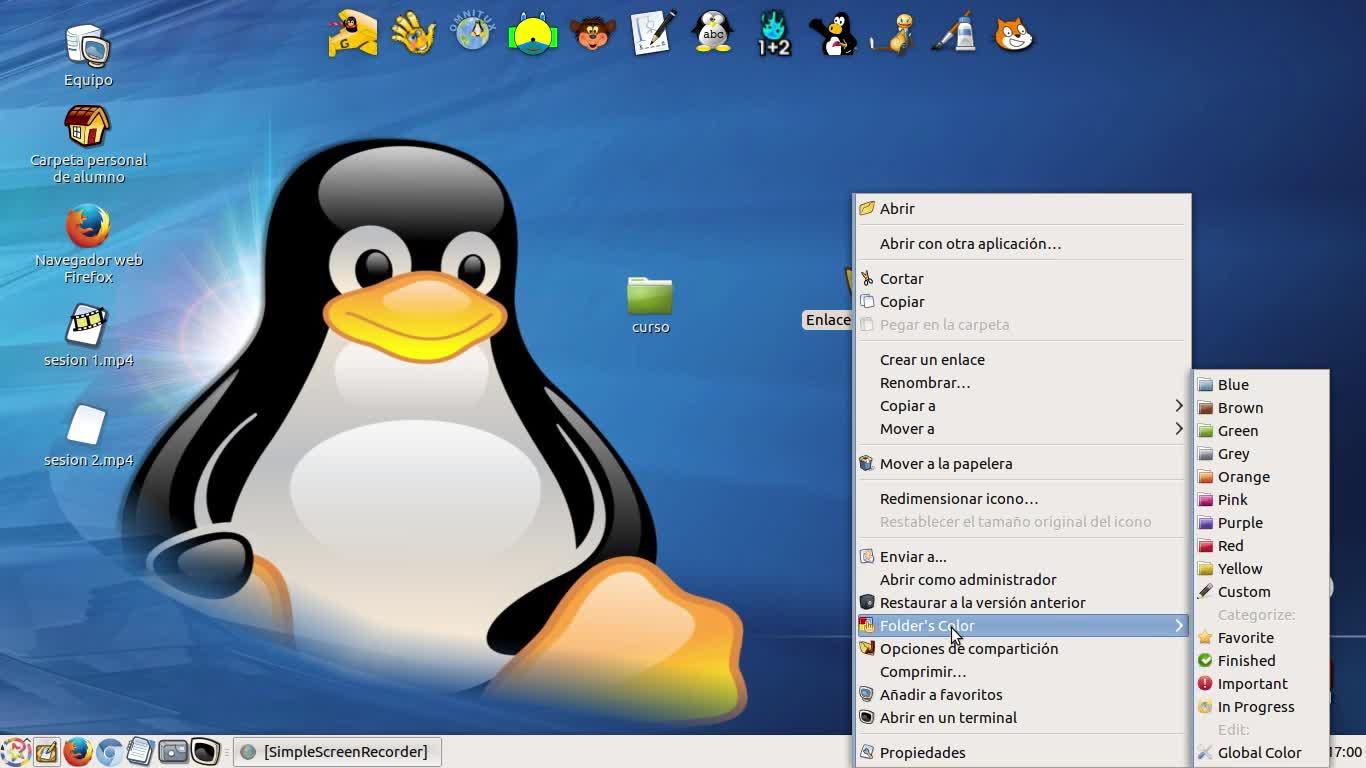Select Enviar a… in the menu
This screenshot has width=1366, height=768.
point(1022,557)
